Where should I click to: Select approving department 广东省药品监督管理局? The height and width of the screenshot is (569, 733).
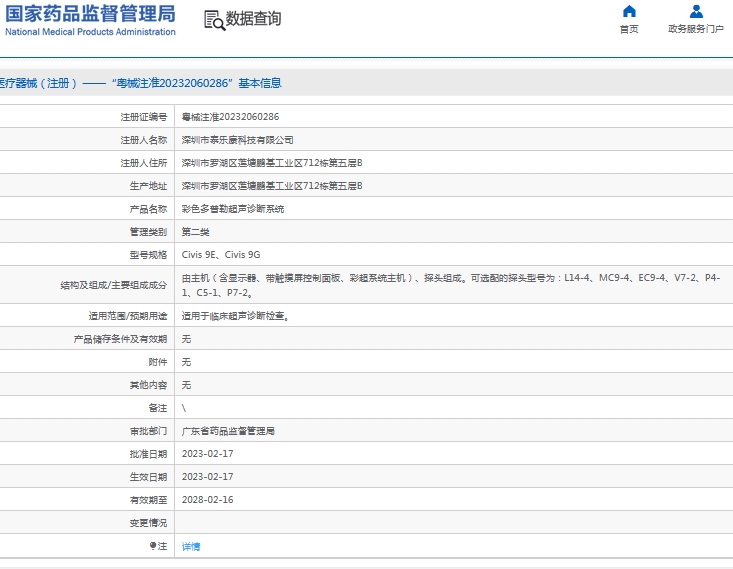pyautogui.click(x=228, y=431)
